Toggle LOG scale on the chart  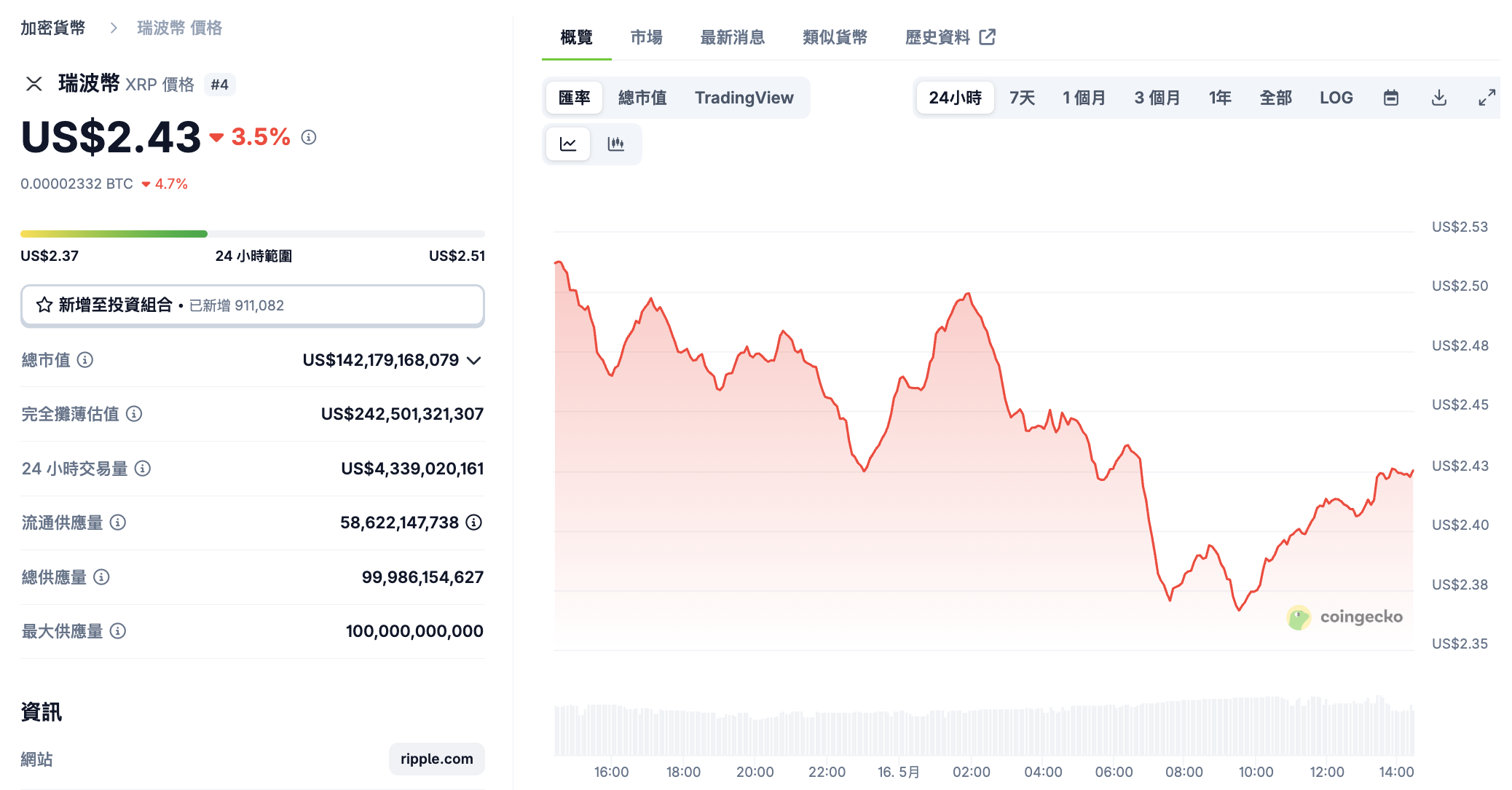(1336, 97)
